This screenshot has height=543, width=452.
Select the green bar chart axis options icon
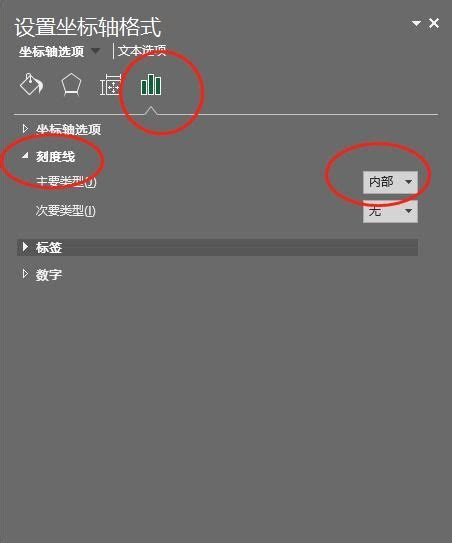(151, 84)
